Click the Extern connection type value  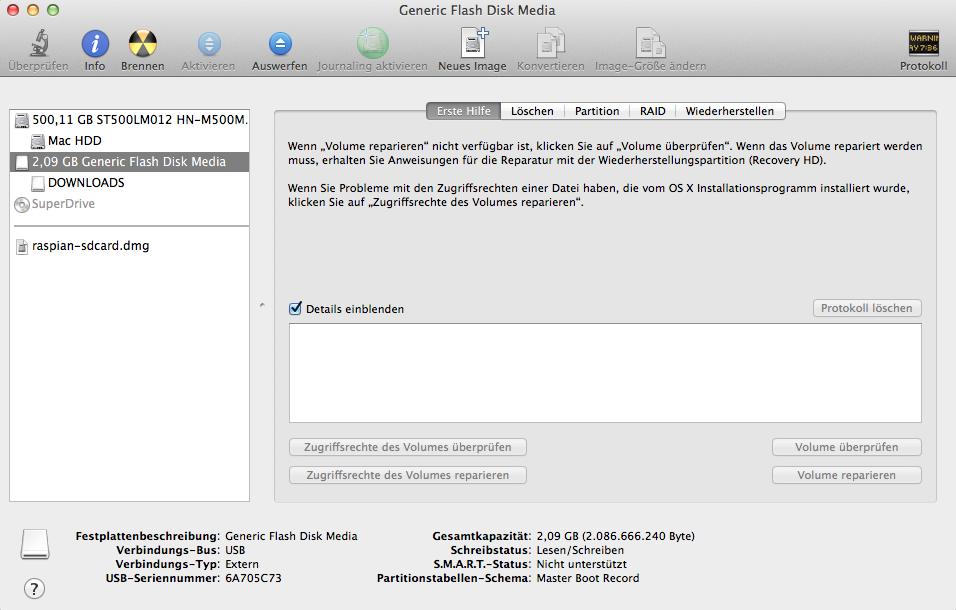242,564
